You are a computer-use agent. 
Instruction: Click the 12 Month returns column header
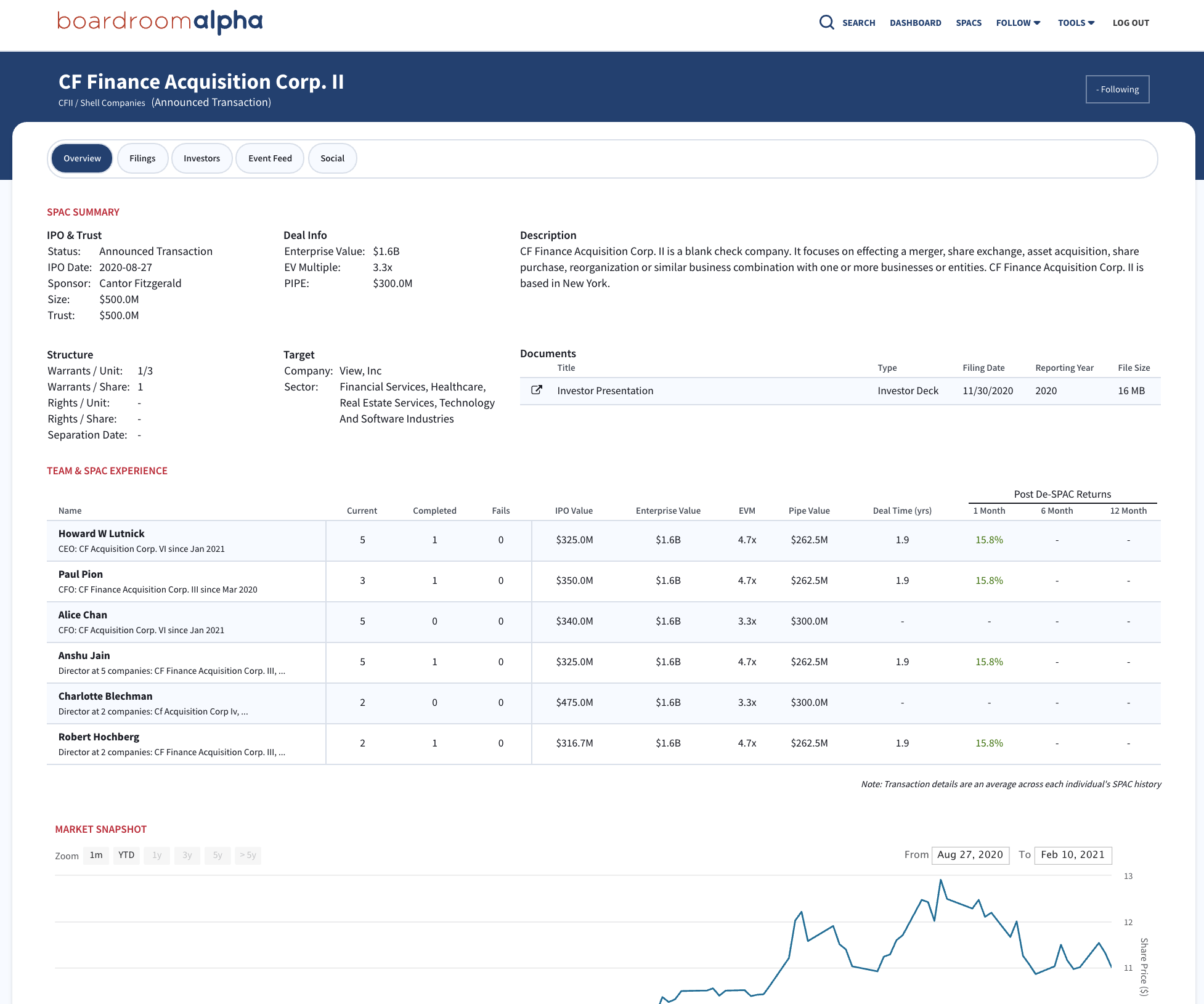[x=1128, y=511]
